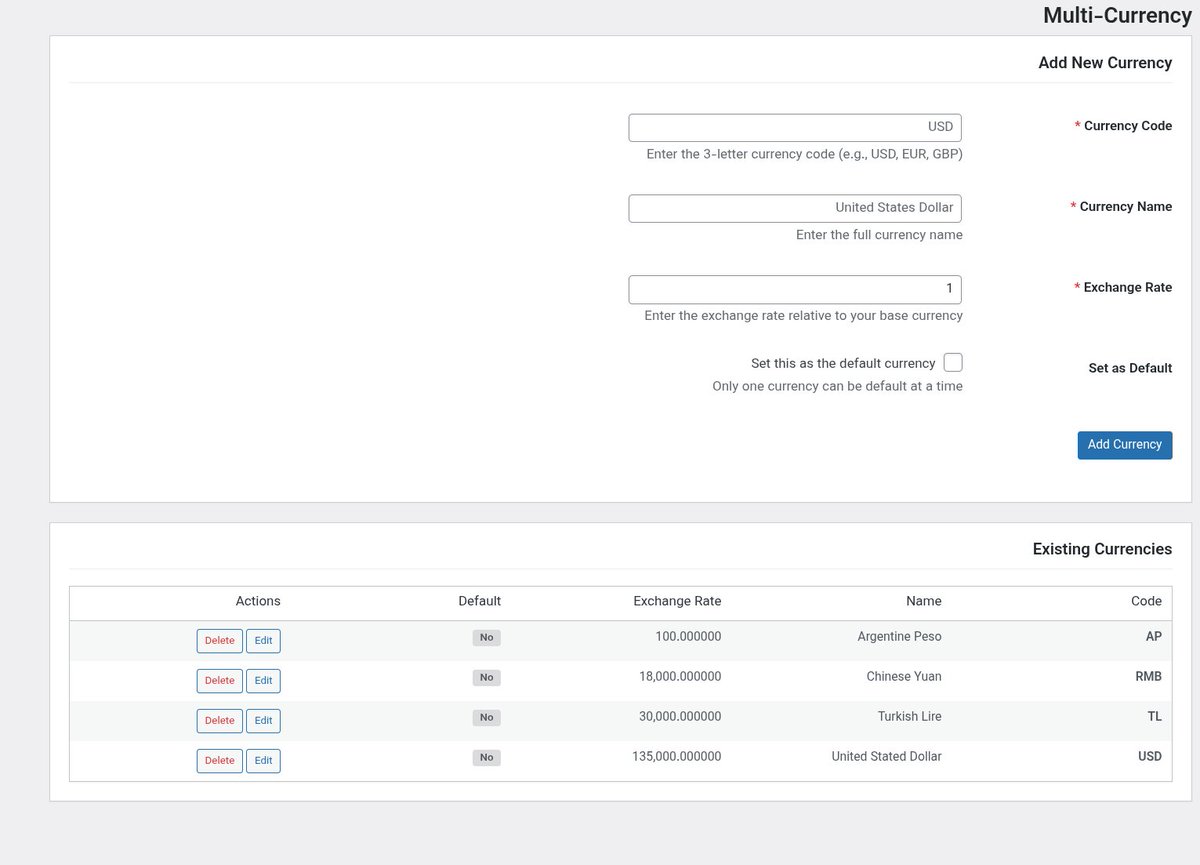Check the Set this as default currency checkbox
This screenshot has height=865, width=1200.
click(953, 362)
